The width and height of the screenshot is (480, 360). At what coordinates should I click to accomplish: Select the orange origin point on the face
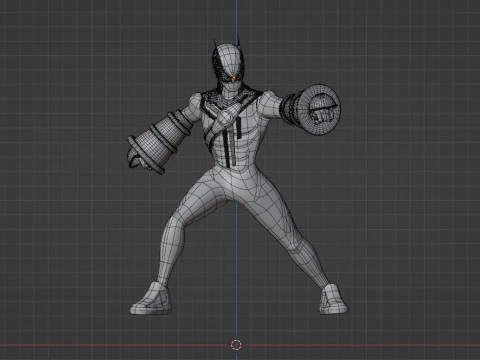point(234,78)
